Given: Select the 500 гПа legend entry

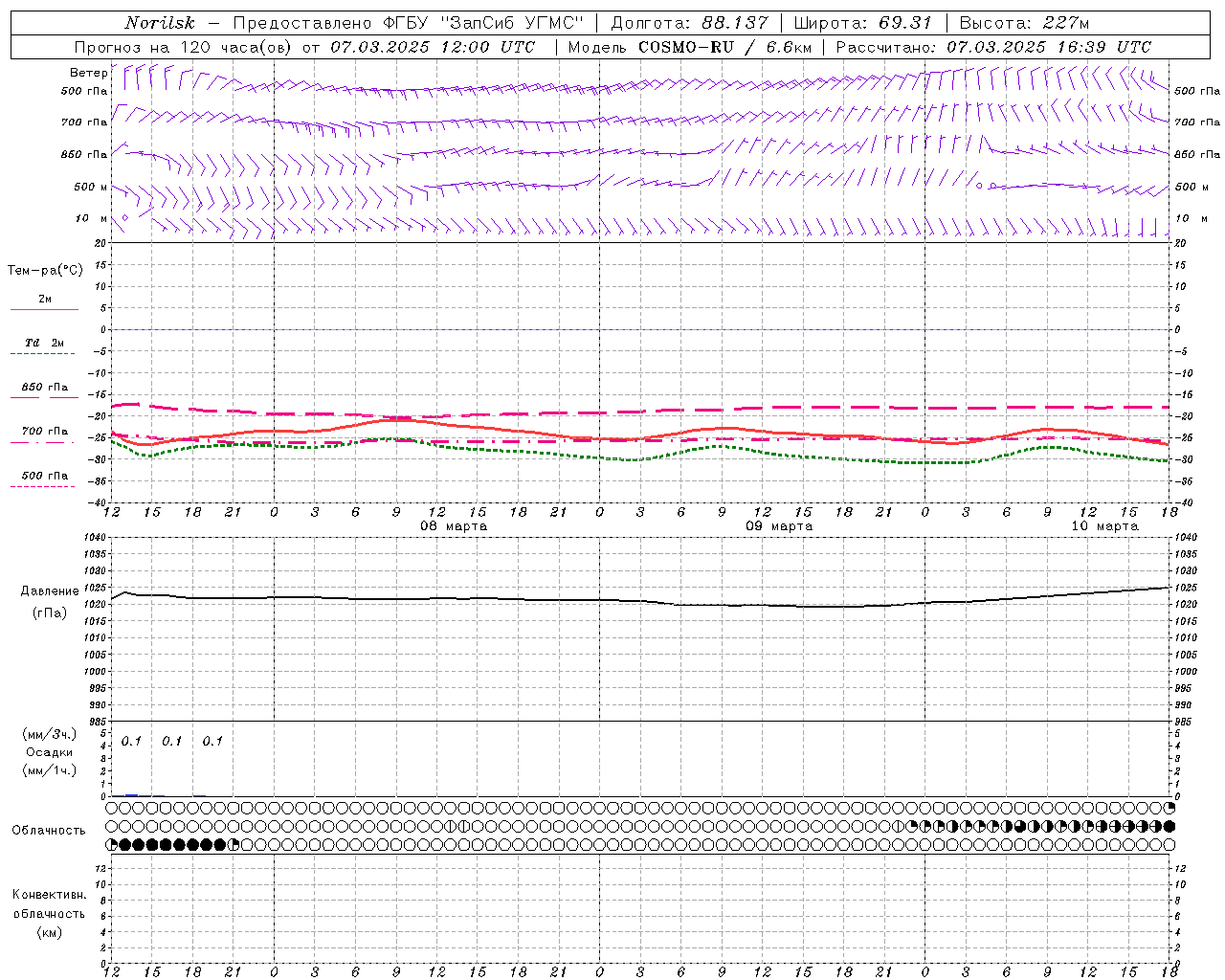Looking at the screenshot, I should (42, 479).
